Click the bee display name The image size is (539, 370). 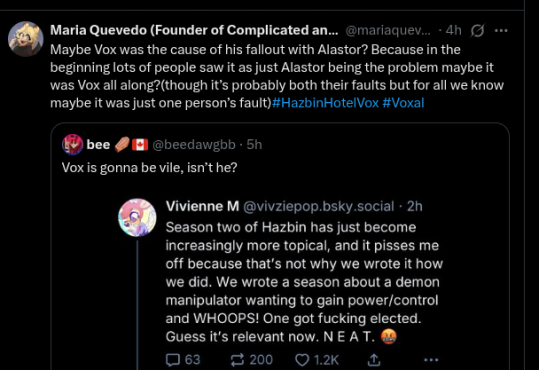(98, 144)
